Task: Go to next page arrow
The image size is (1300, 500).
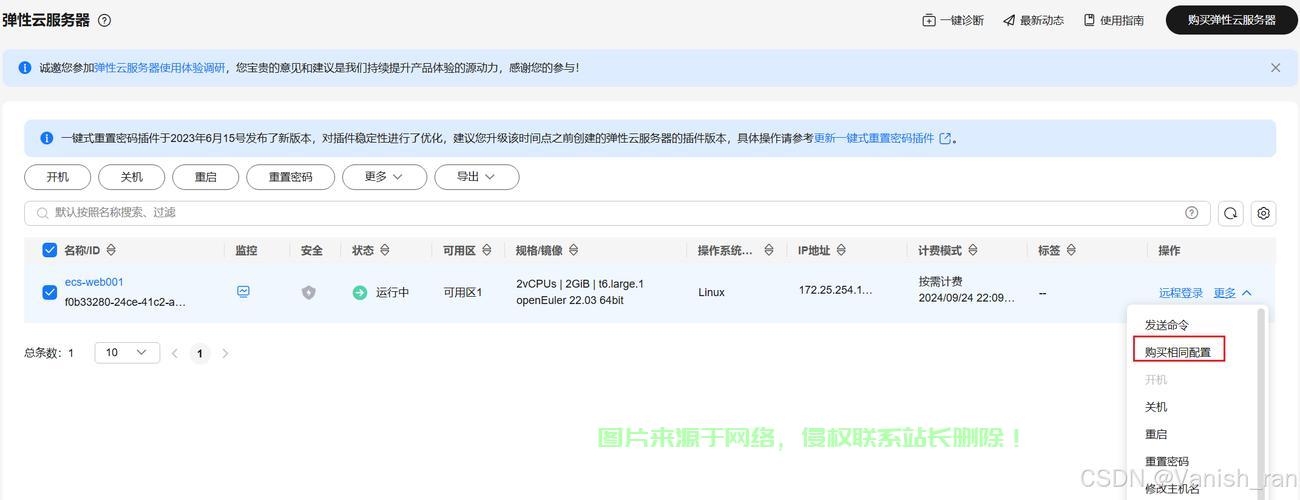Action: [225, 353]
